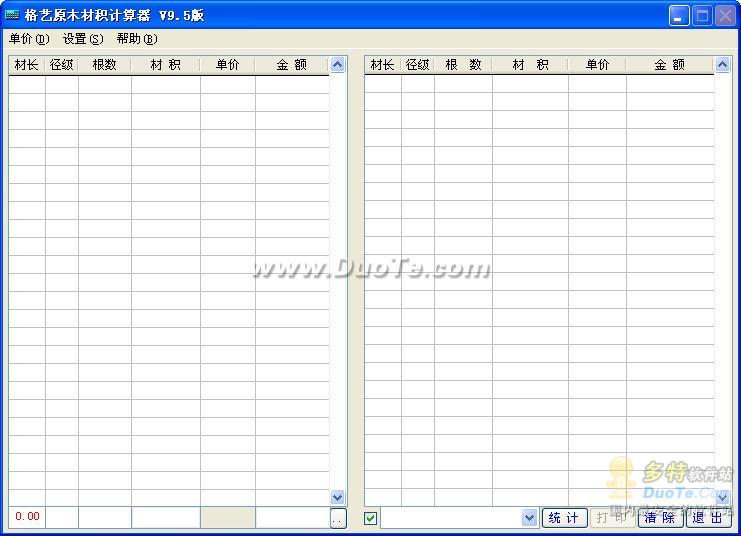Screen dimensions: 741x536
Task: Click the 统计 button
Action: [x=565, y=518]
